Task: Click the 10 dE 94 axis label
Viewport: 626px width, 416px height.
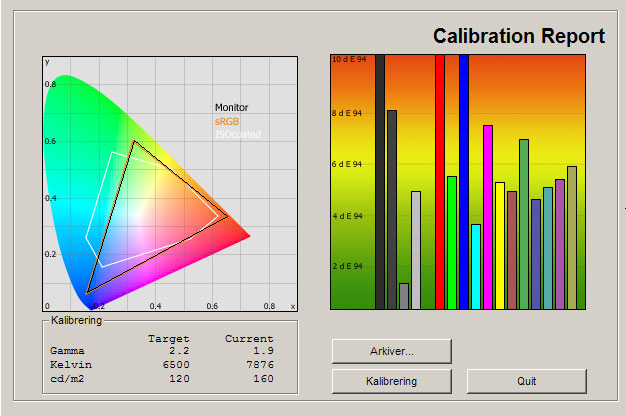Action: (x=349, y=60)
